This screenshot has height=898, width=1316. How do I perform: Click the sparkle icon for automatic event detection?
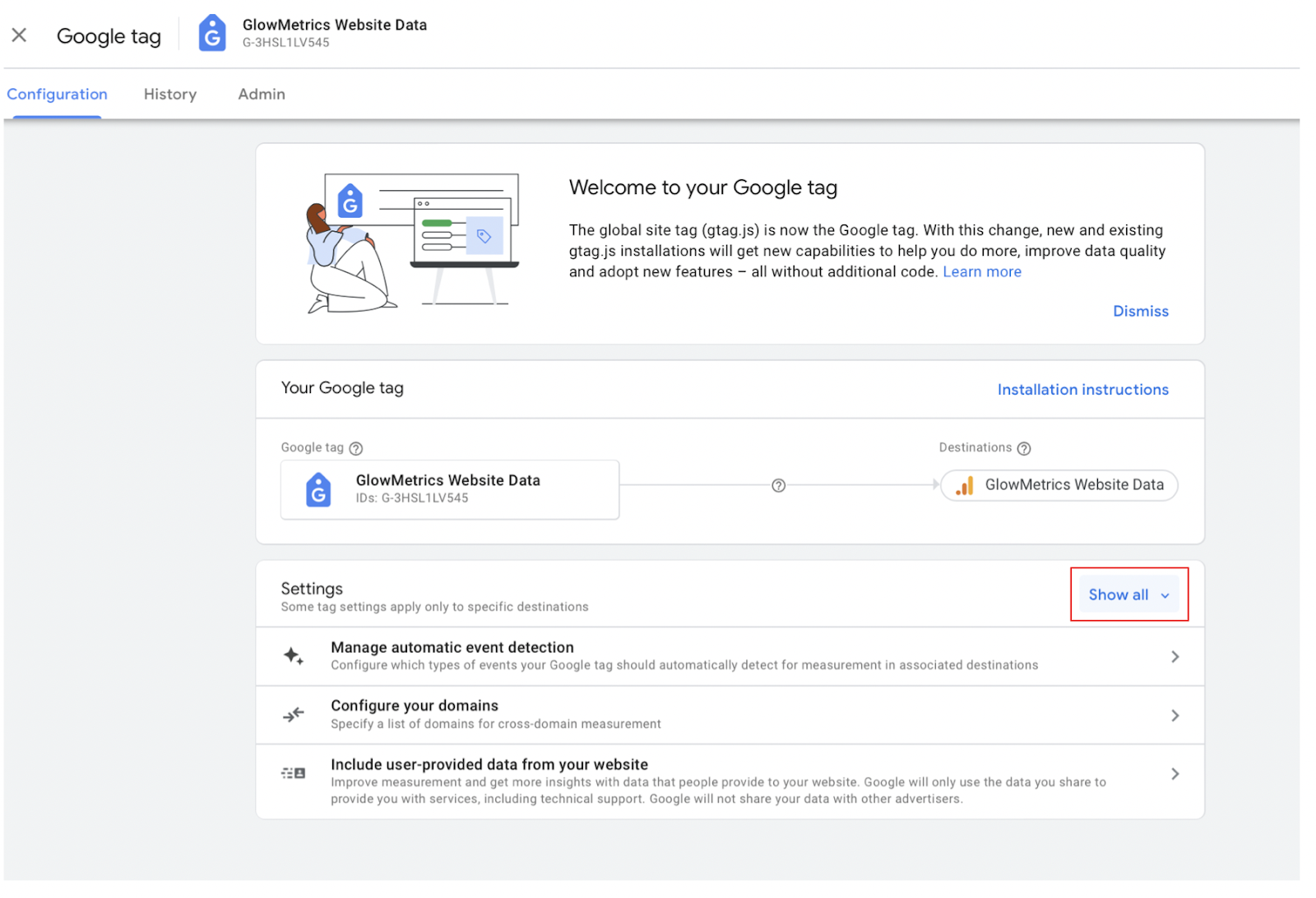[x=294, y=656]
